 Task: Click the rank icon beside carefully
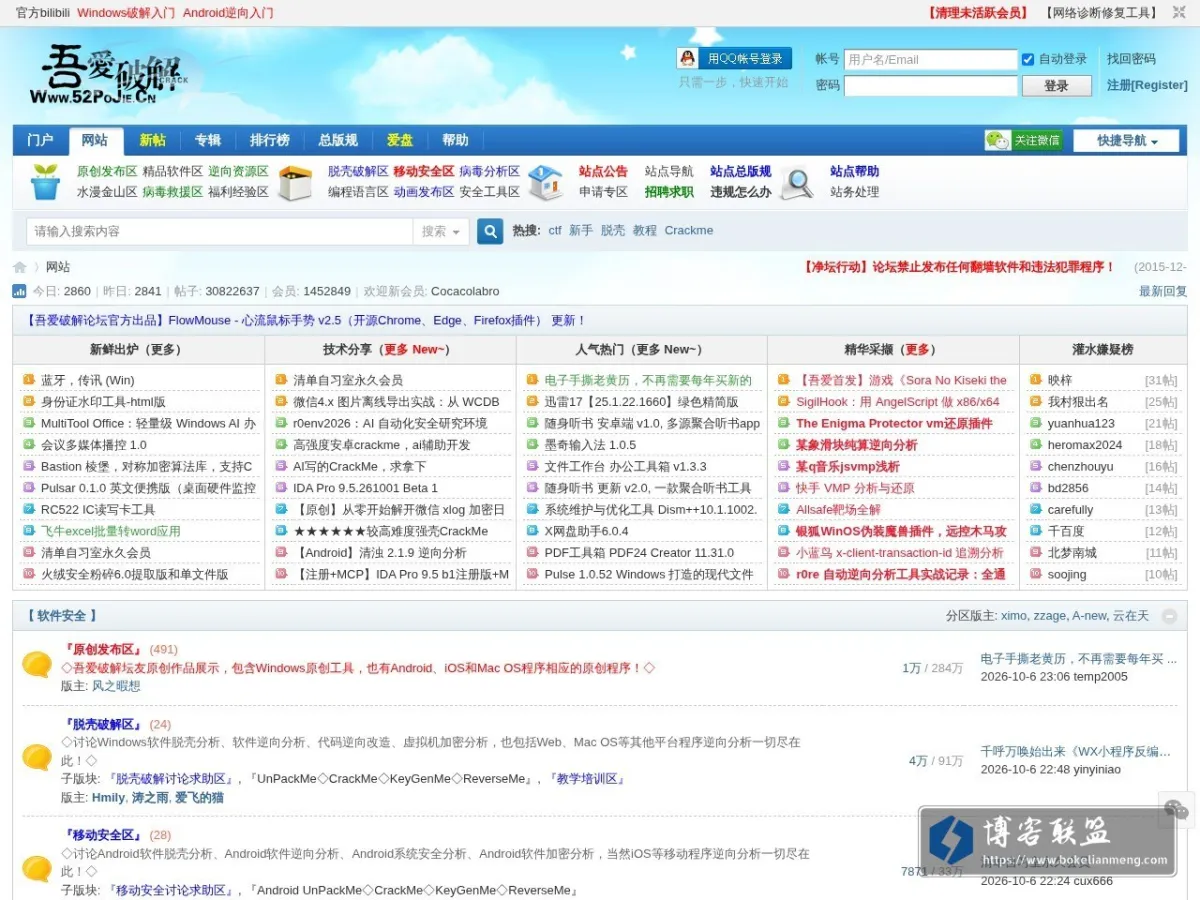(x=1034, y=510)
